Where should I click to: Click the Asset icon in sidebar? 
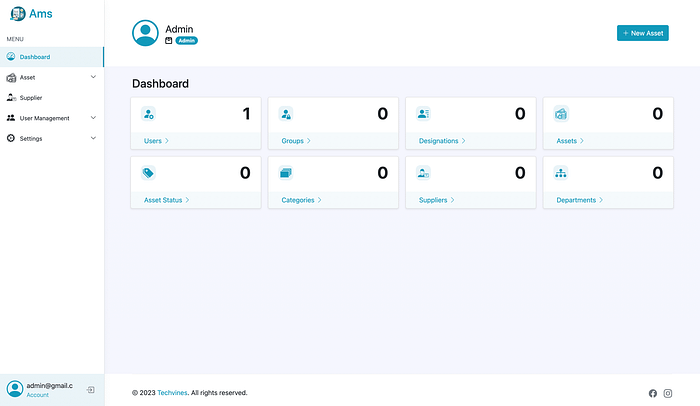11,78
